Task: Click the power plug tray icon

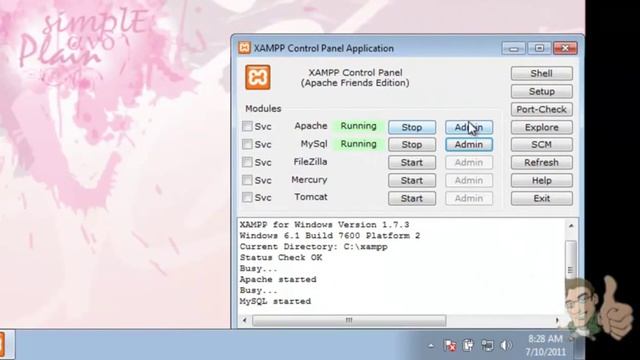Action: tap(468, 345)
